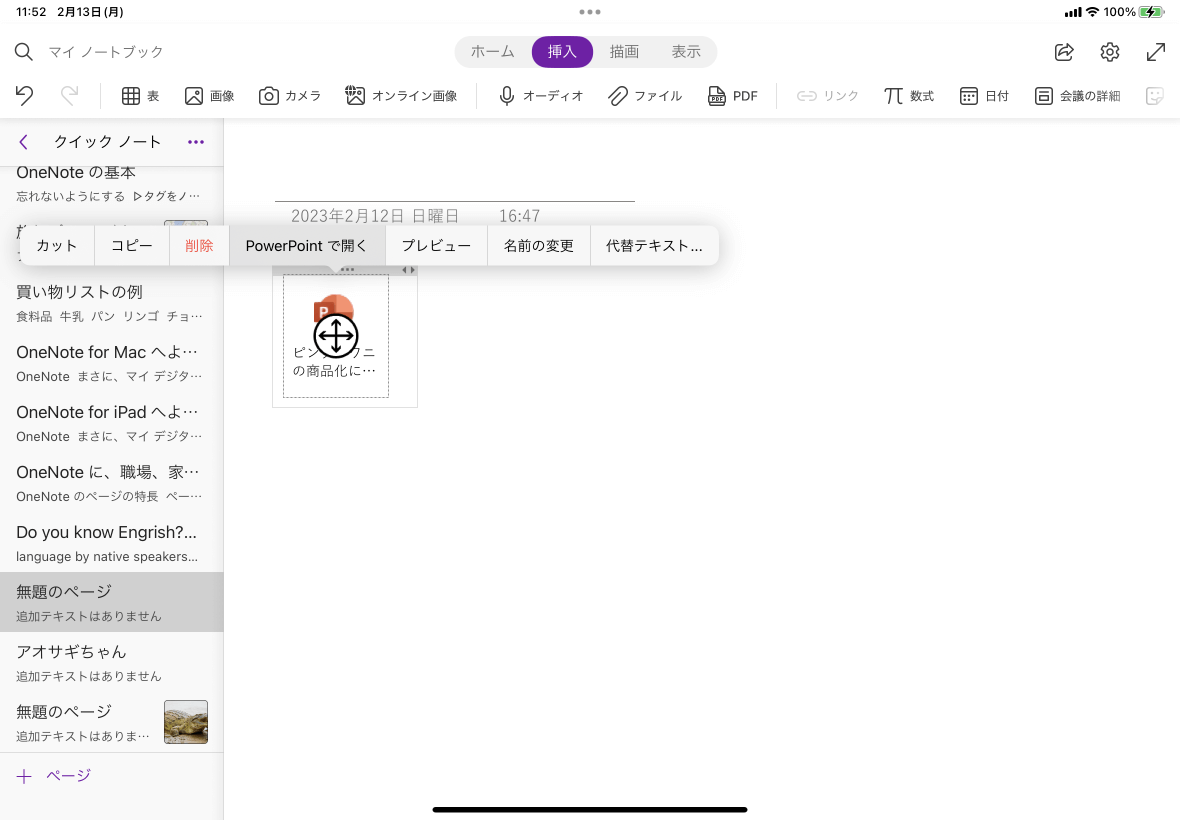The width and height of the screenshot is (1180, 820).
Task: Choose 名前の変更 to rename
Action: click(539, 245)
